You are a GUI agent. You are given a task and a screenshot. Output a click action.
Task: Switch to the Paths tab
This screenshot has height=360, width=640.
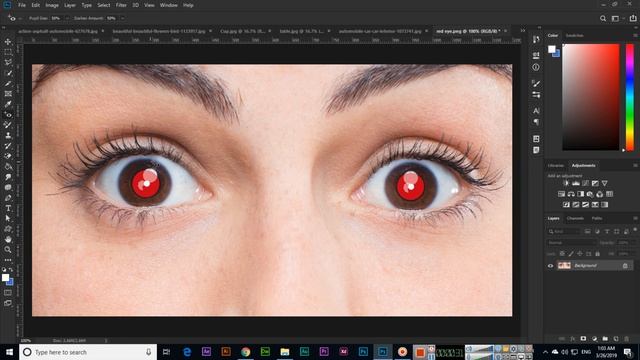coord(597,218)
